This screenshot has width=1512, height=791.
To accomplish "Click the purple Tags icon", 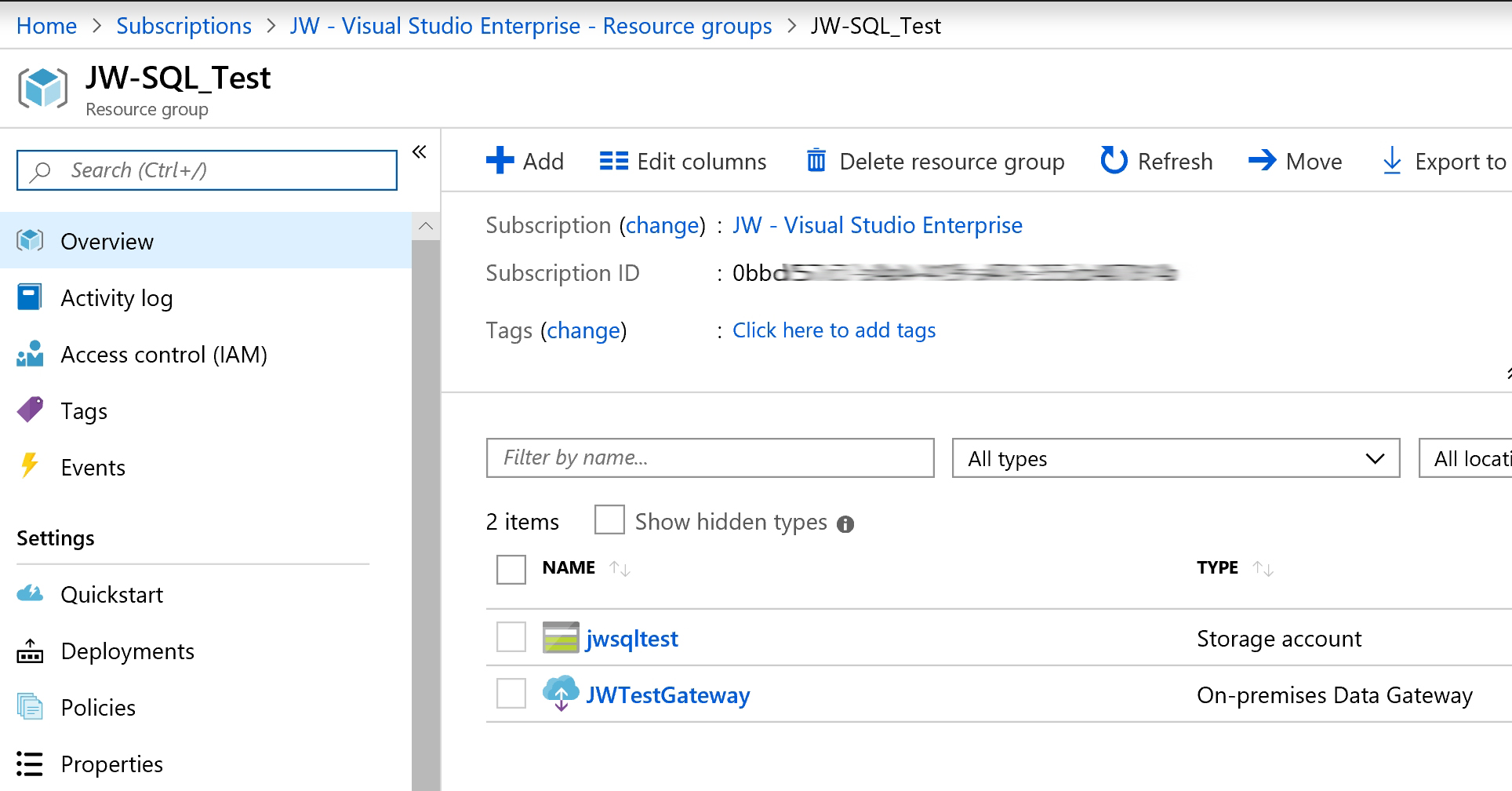I will pos(30,410).
